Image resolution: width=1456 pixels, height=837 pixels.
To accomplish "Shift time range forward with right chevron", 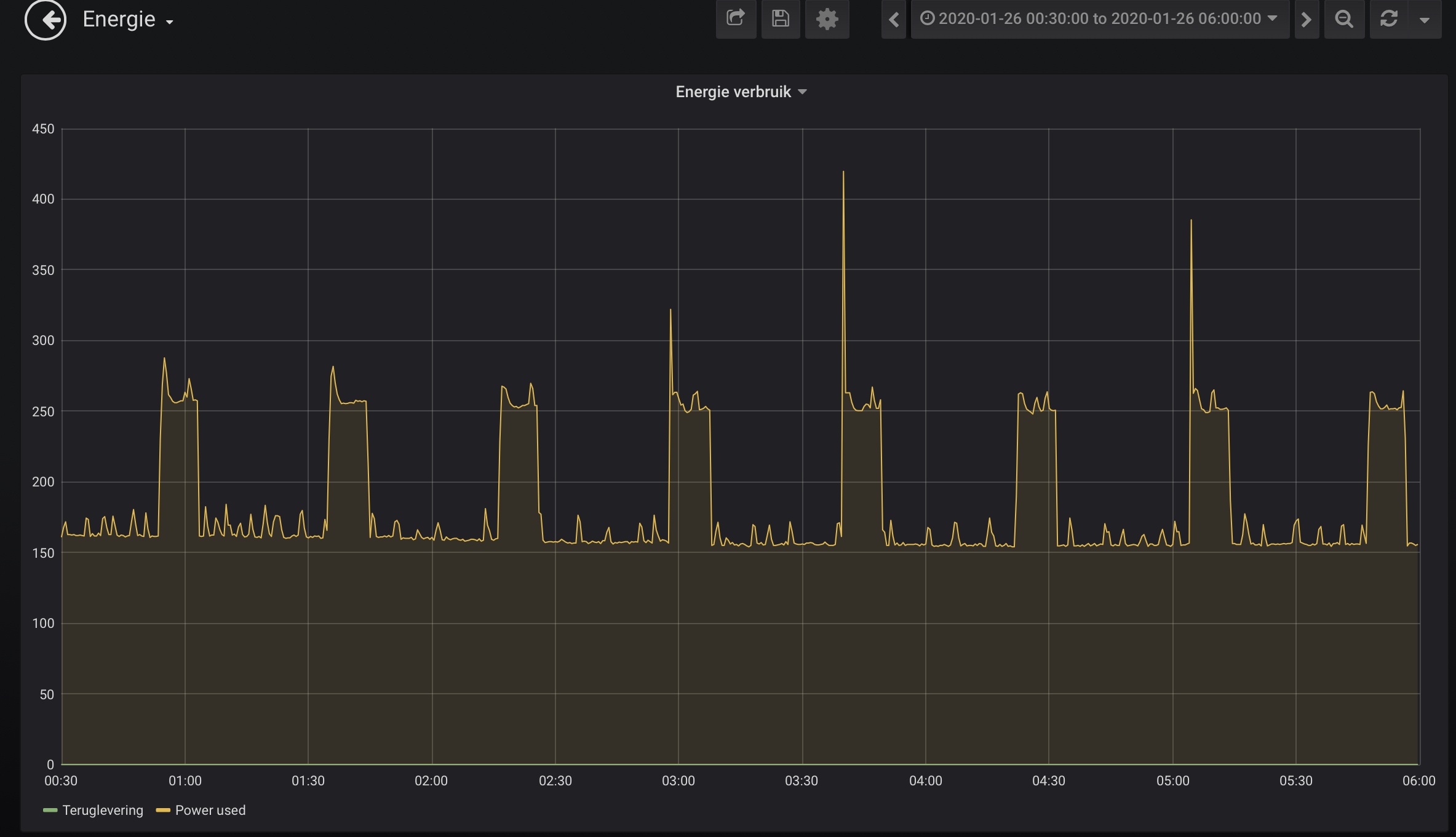I will coord(1306,19).
